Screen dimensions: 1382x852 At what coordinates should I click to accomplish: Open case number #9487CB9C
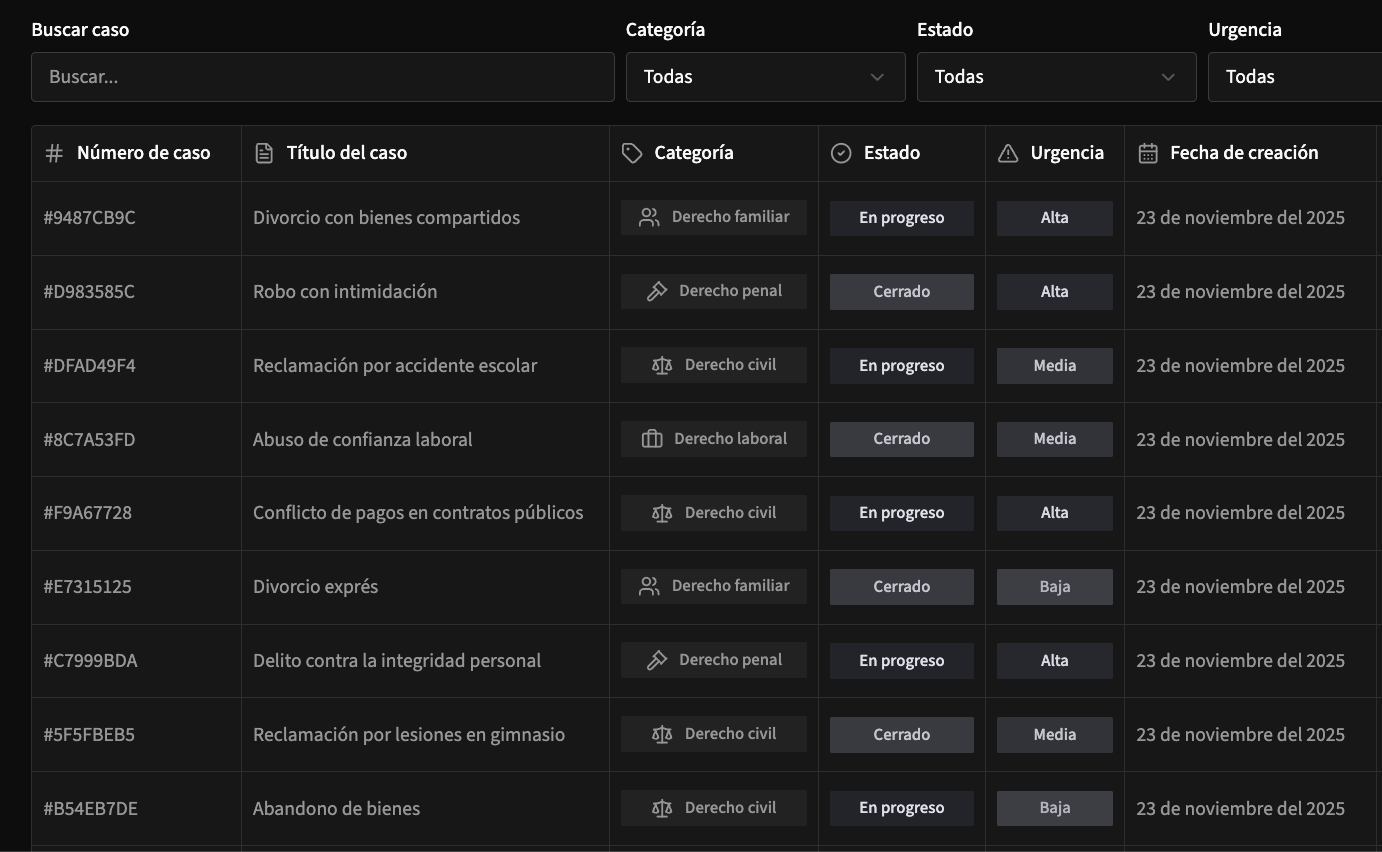pyautogui.click(x=90, y=218)
